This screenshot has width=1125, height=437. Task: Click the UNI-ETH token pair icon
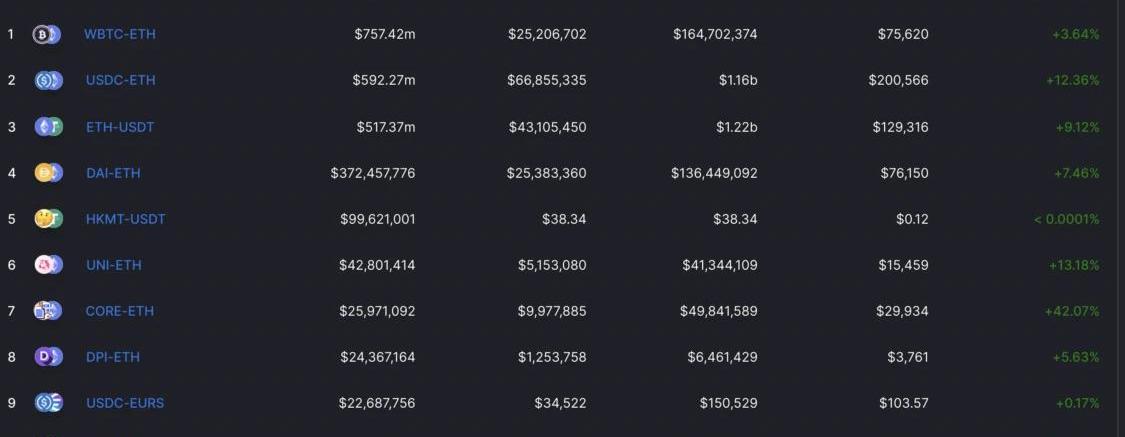click(x=48, y=265)
